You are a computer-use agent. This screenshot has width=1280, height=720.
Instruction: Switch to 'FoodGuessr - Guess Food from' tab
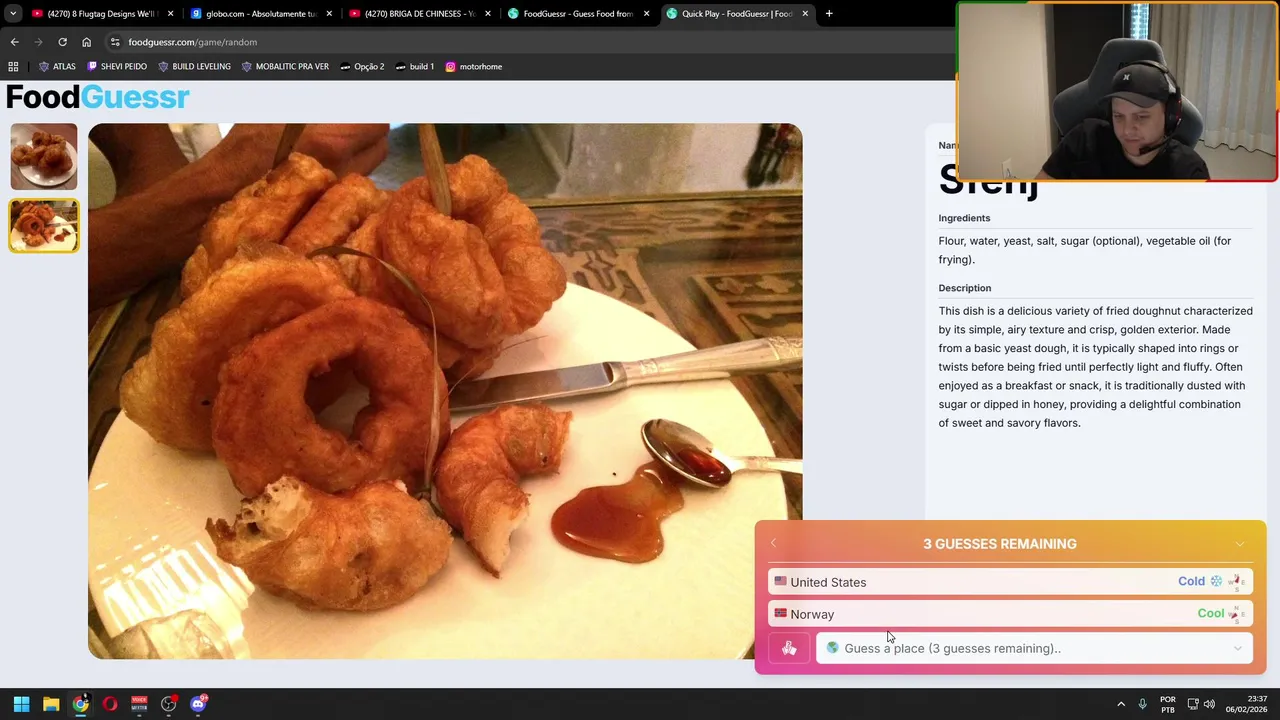tap(577, 14)
